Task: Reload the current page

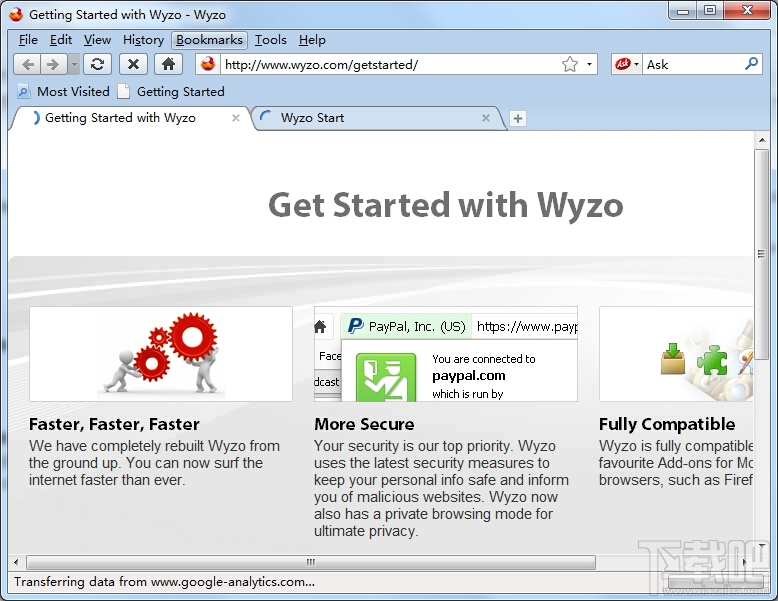Action: click(97, 65)
